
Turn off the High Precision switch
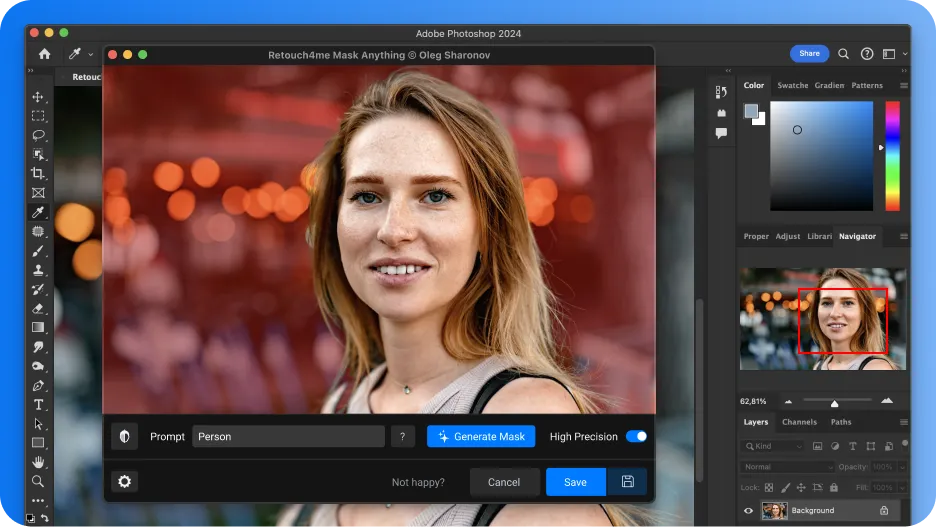pos(636,436)
